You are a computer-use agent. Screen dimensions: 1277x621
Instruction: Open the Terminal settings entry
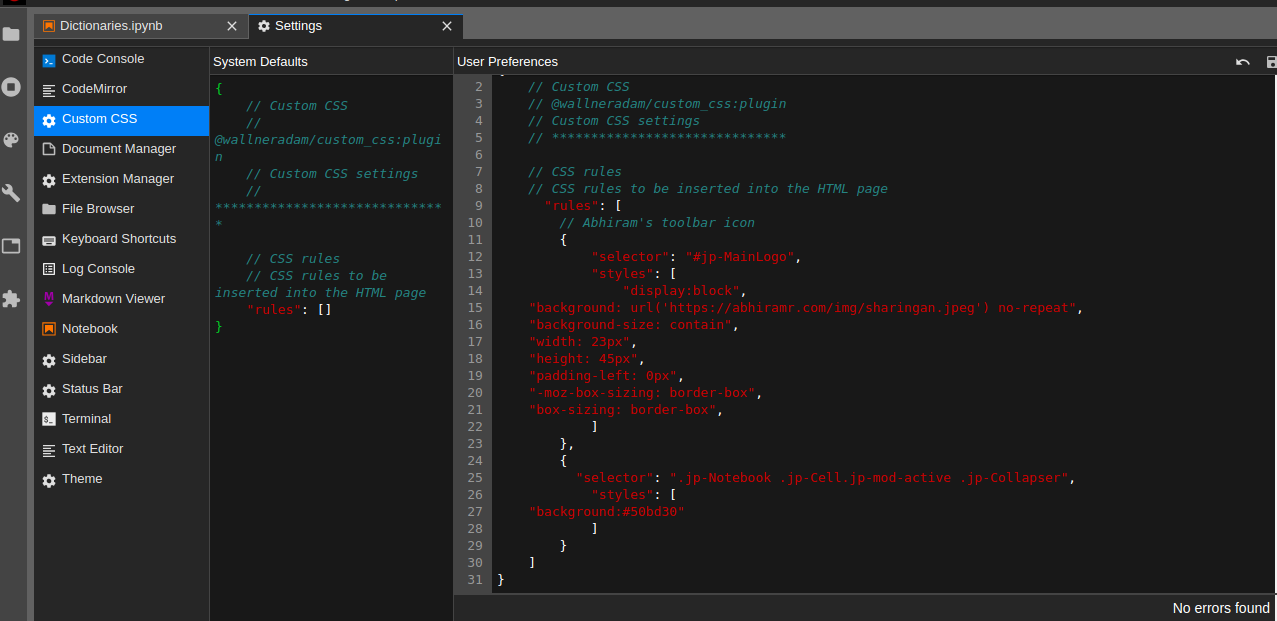point(86,419)
